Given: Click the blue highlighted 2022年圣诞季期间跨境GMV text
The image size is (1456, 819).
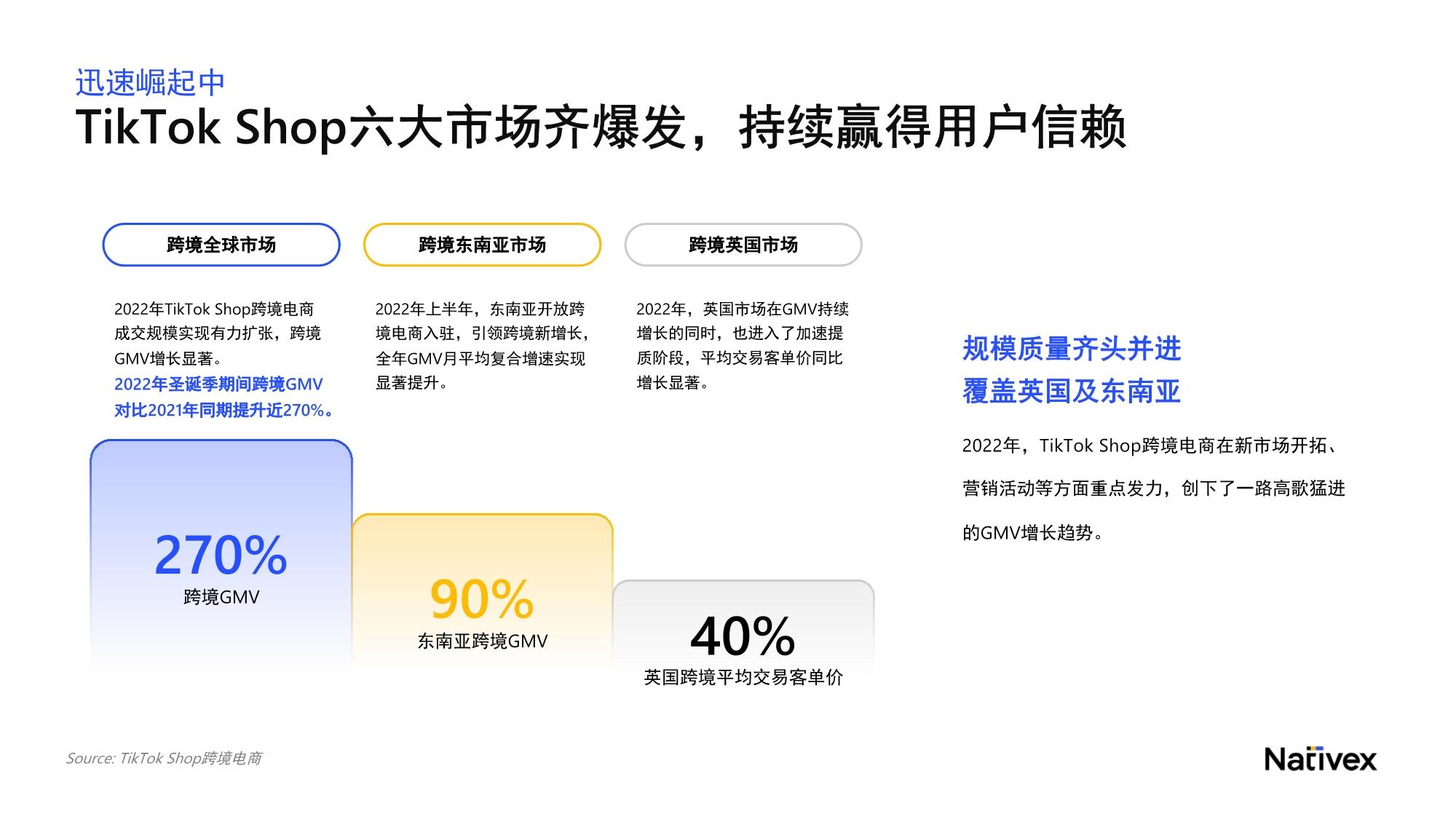Looking at the screenshot, I should click(x=218, y=384).
